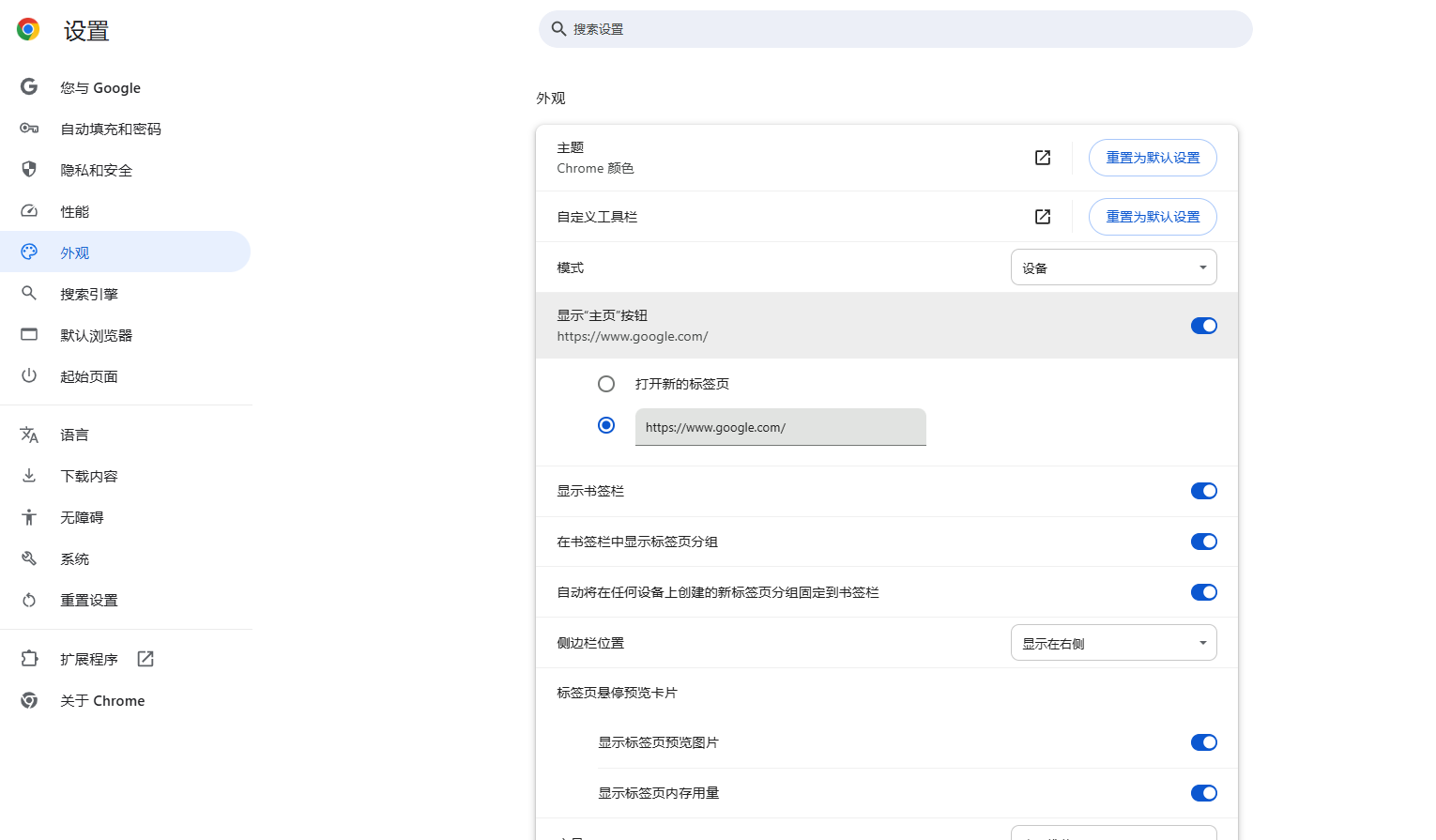Click the Google G icon in sidebar
This screenshot has width=1436, height=840.
[x=29, y=87]
